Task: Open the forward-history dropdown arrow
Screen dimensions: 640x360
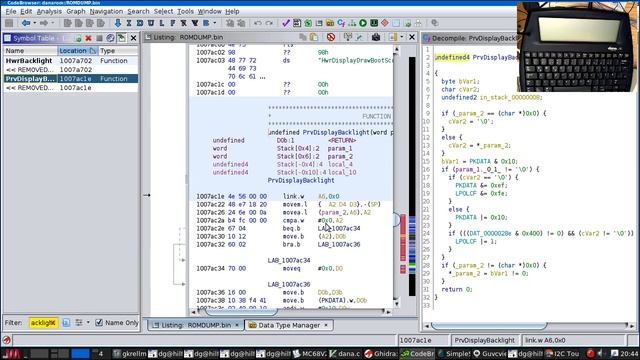Action: [x=52, y=23]
